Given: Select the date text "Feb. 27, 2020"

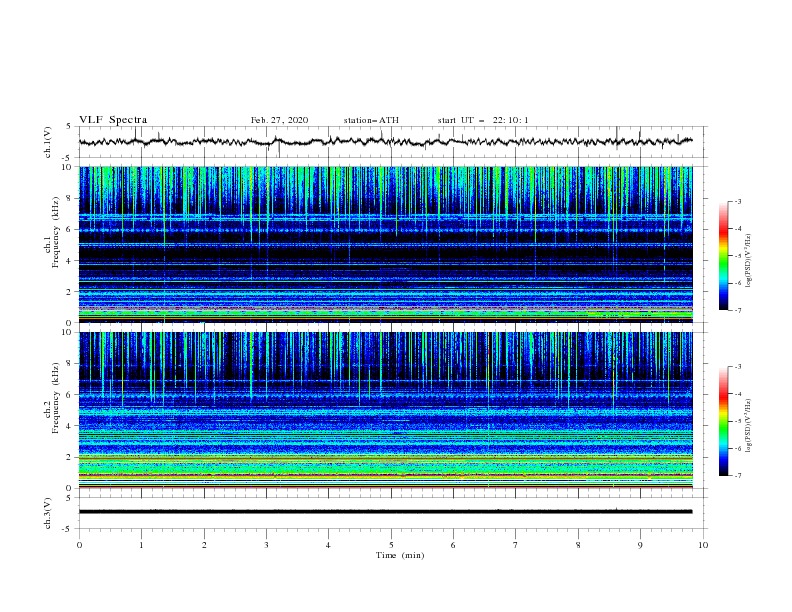Looking at the screenshot, I should (x=279, y=120).
